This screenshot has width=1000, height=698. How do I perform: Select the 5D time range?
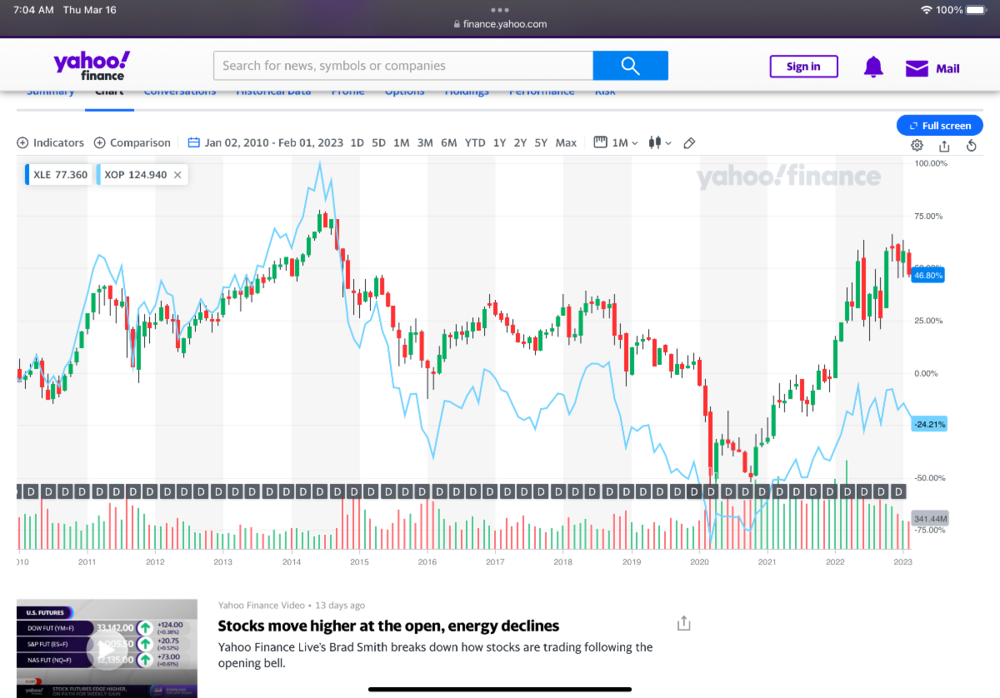(x=379, y=143)
